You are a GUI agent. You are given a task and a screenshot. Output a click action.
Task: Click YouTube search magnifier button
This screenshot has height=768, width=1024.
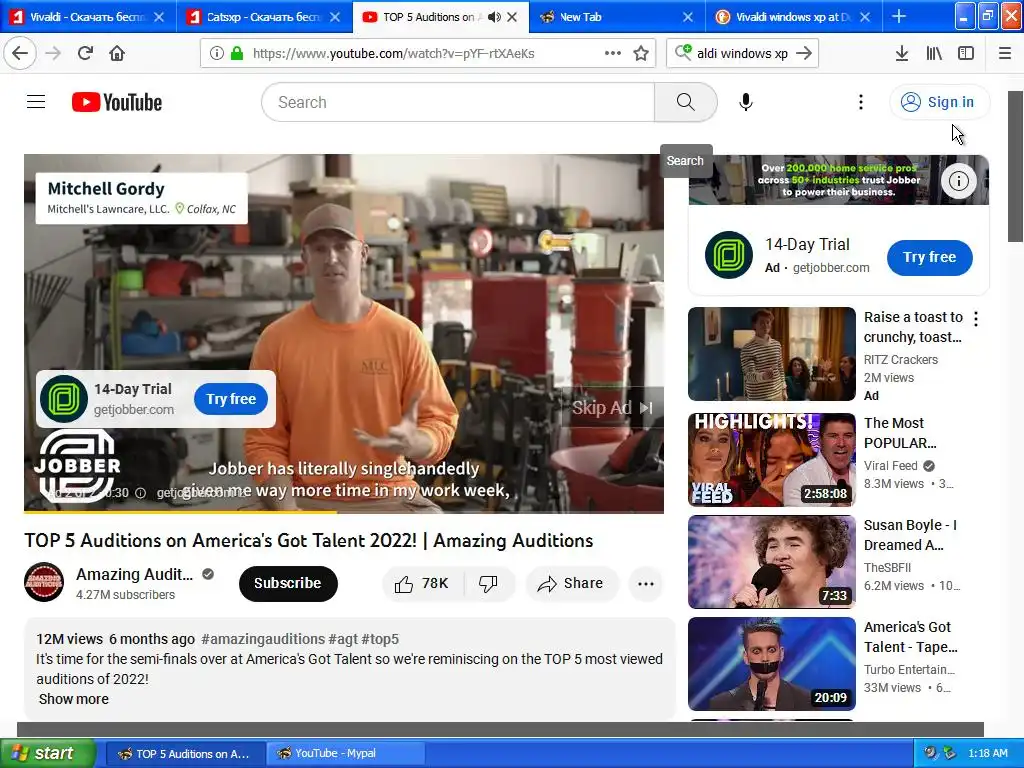click(686, 102)
